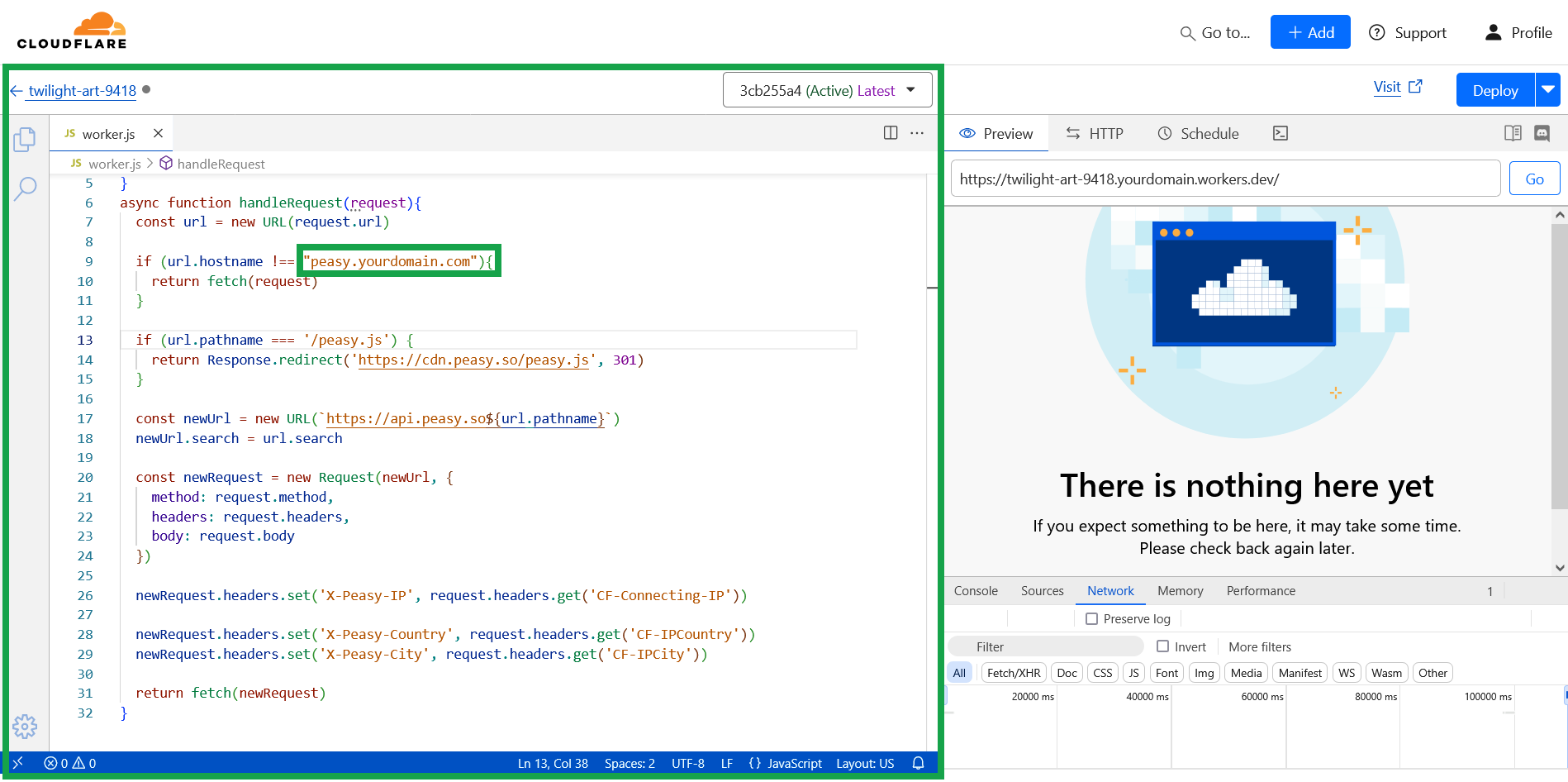Click inside the preview URL input field
The width and height of the screenshot is (1568, 782).
point(1223,178)
